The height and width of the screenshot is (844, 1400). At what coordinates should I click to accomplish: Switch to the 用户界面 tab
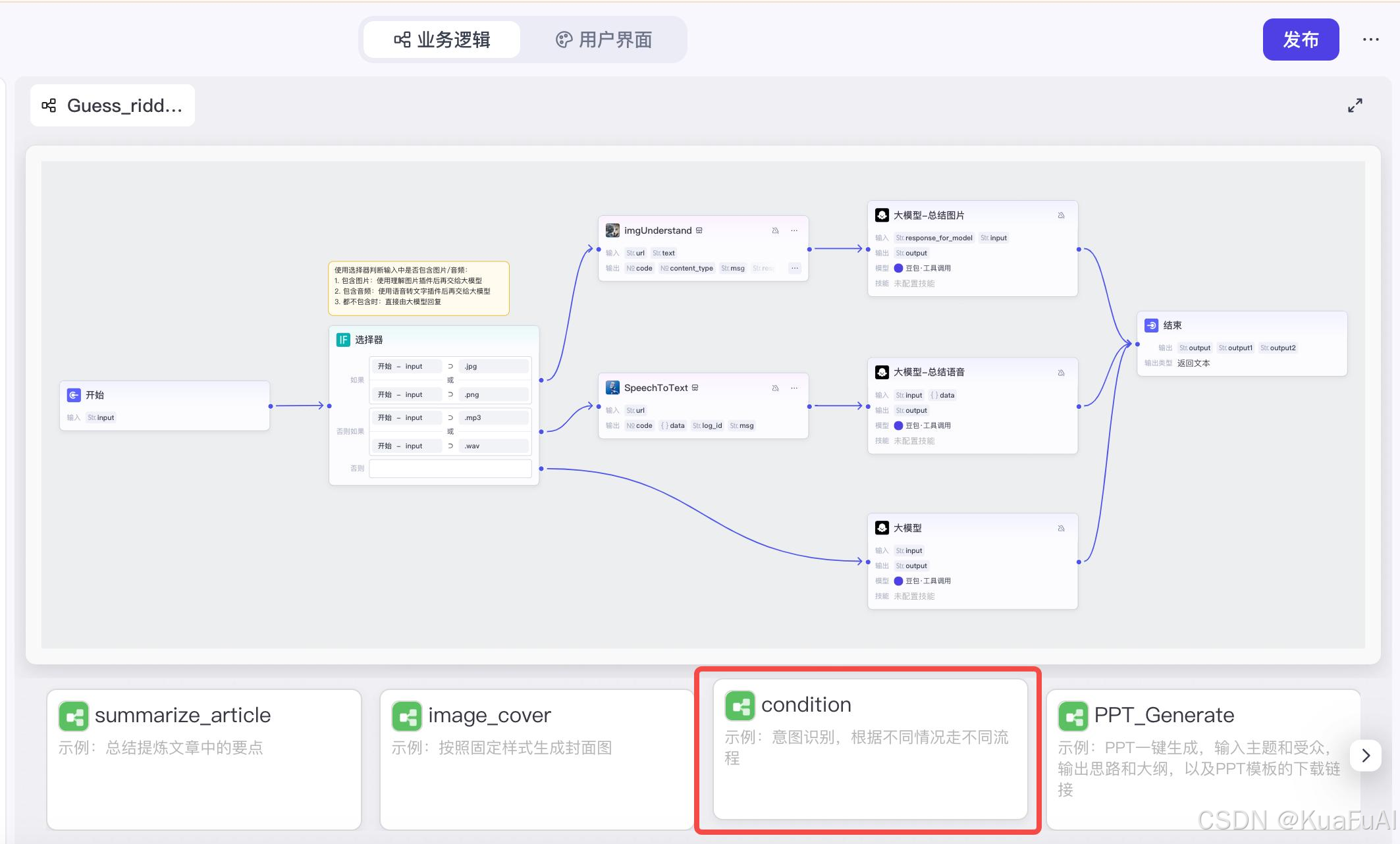pyautogui.click(x=604, y=40)
